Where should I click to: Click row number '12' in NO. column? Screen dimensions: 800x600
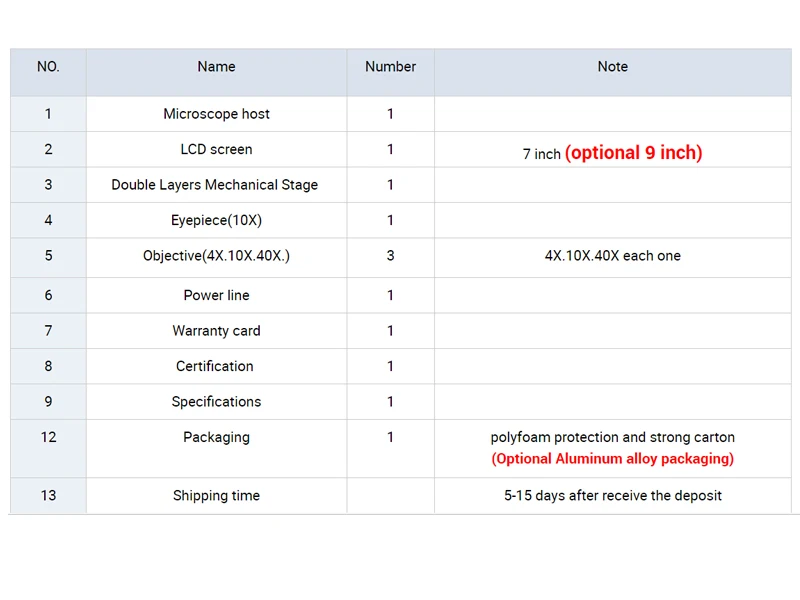click(48, 437)
